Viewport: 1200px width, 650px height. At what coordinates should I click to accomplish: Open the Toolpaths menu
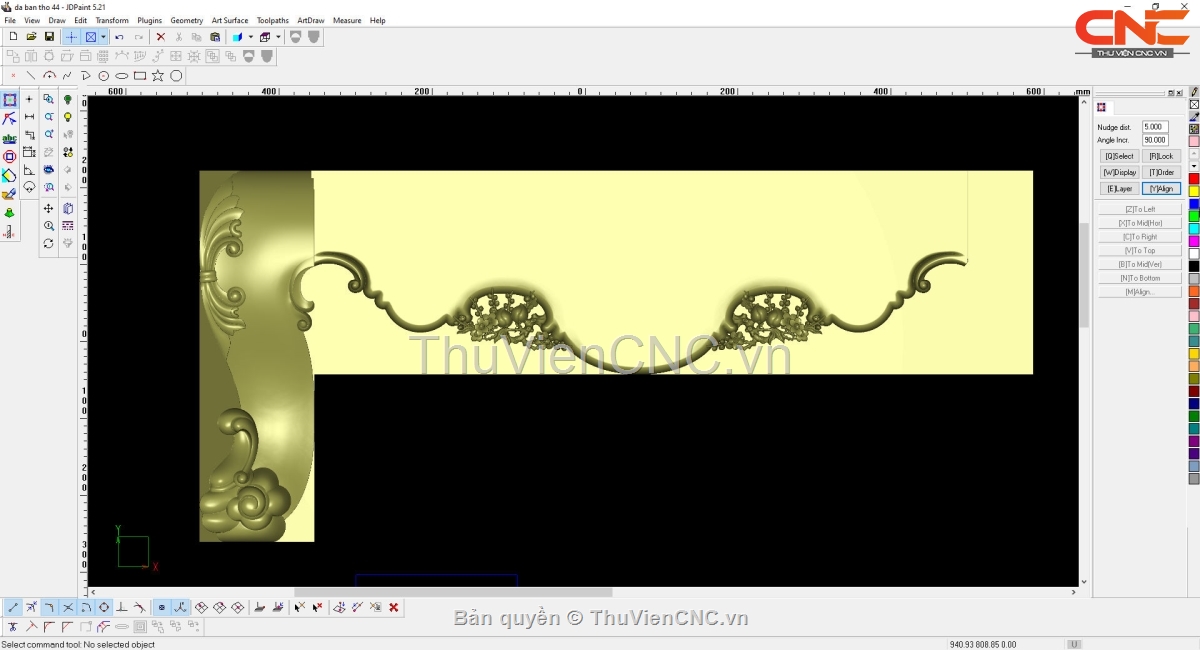click(272, 20)
